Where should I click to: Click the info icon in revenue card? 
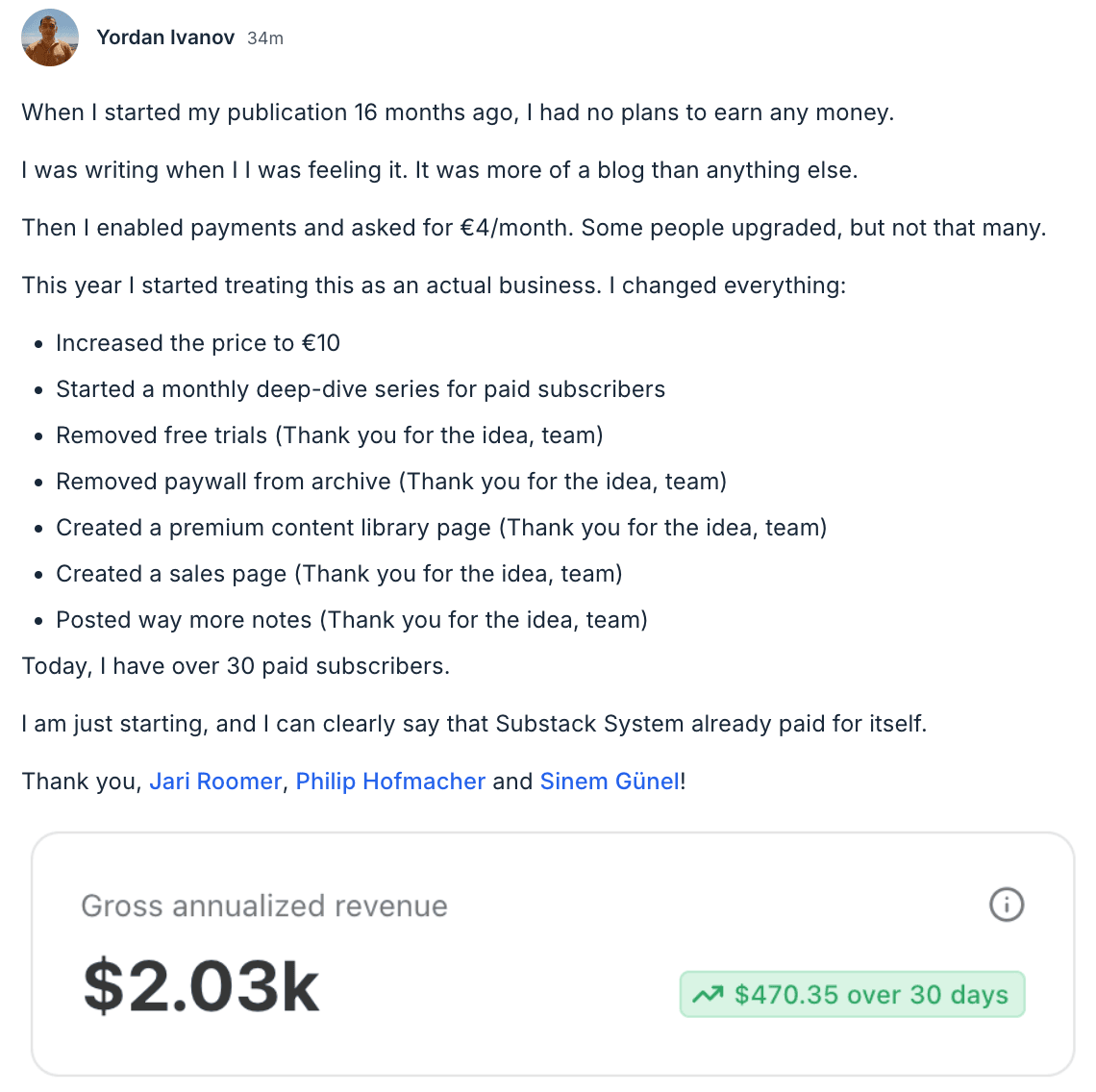(x=1007, y=905)
